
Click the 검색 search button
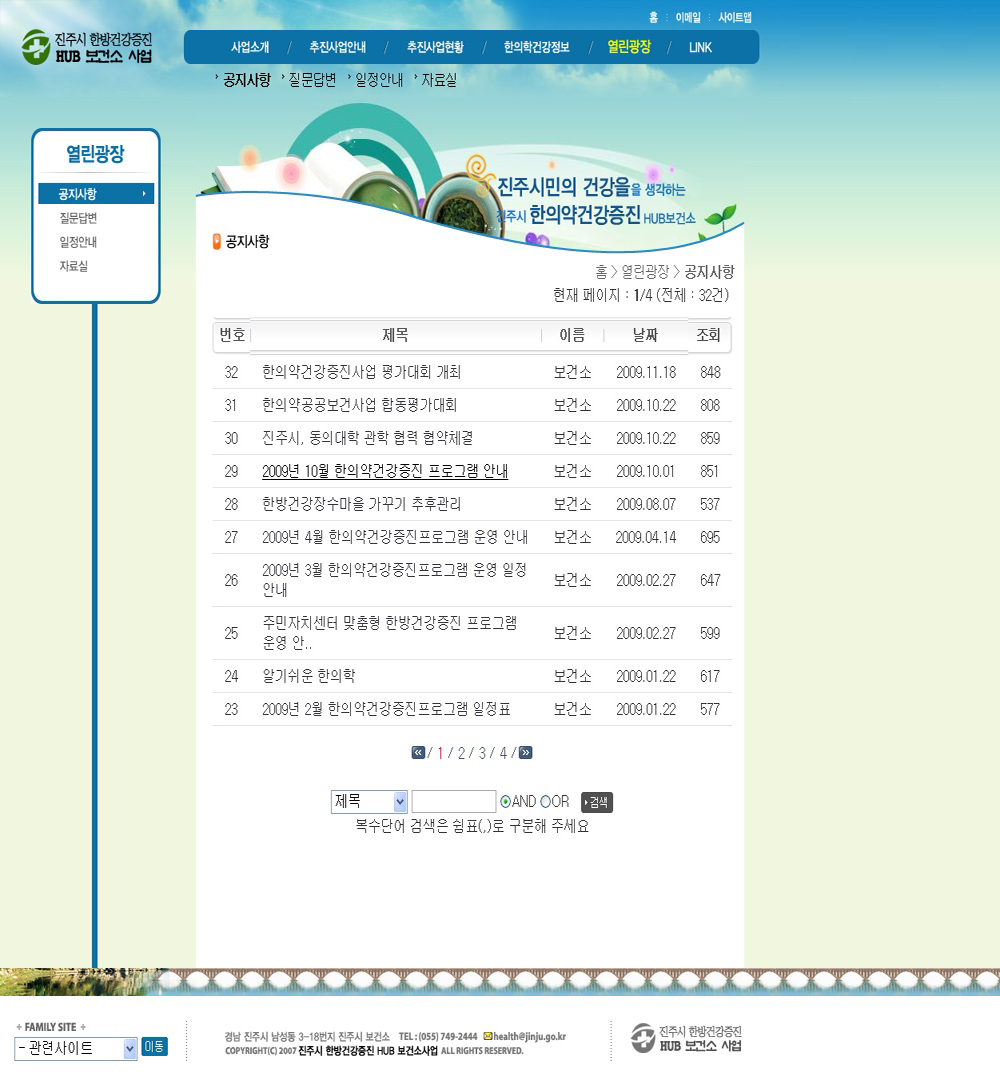[x=596, y=802]
